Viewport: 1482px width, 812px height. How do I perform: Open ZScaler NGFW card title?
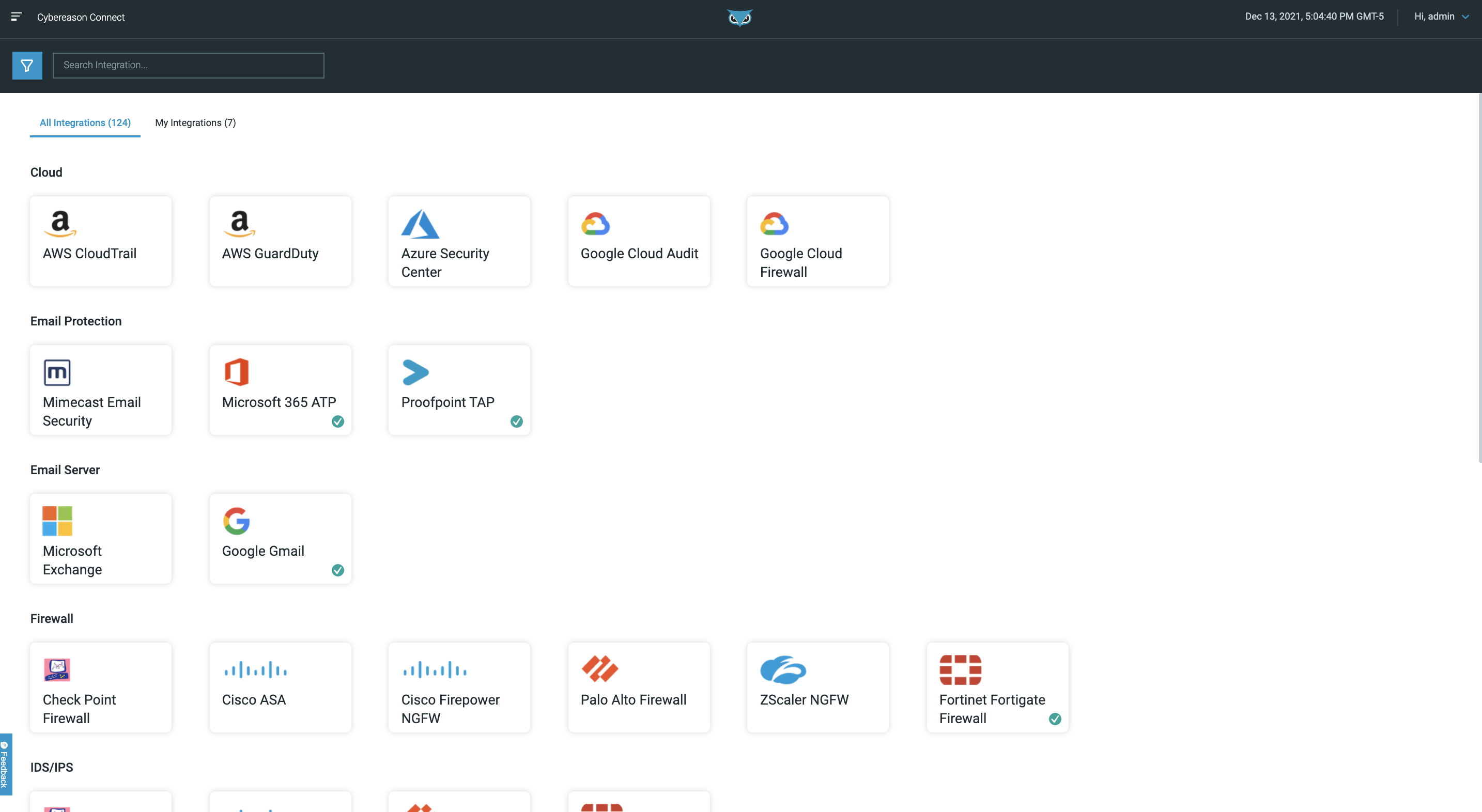click(804, 700)
